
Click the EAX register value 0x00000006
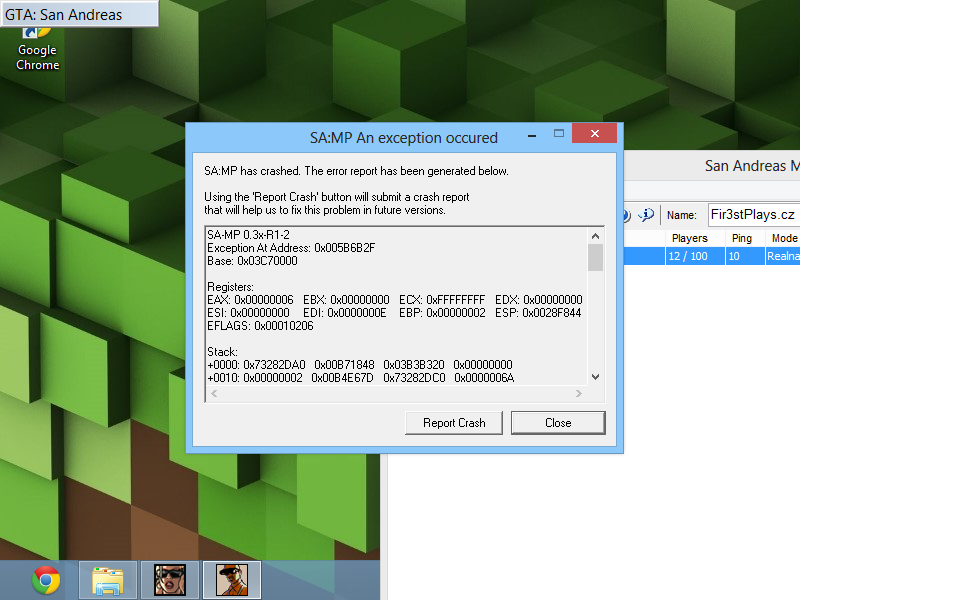tap(264, 300)
